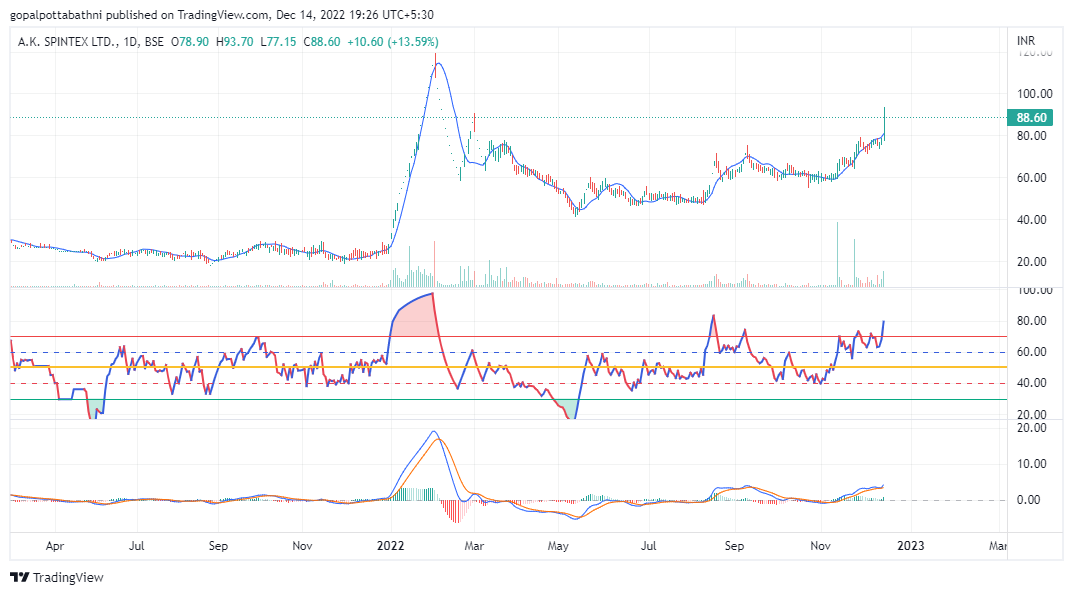
Task: Click the 2022 label on time axis
Action: click(x=391, y=546)
